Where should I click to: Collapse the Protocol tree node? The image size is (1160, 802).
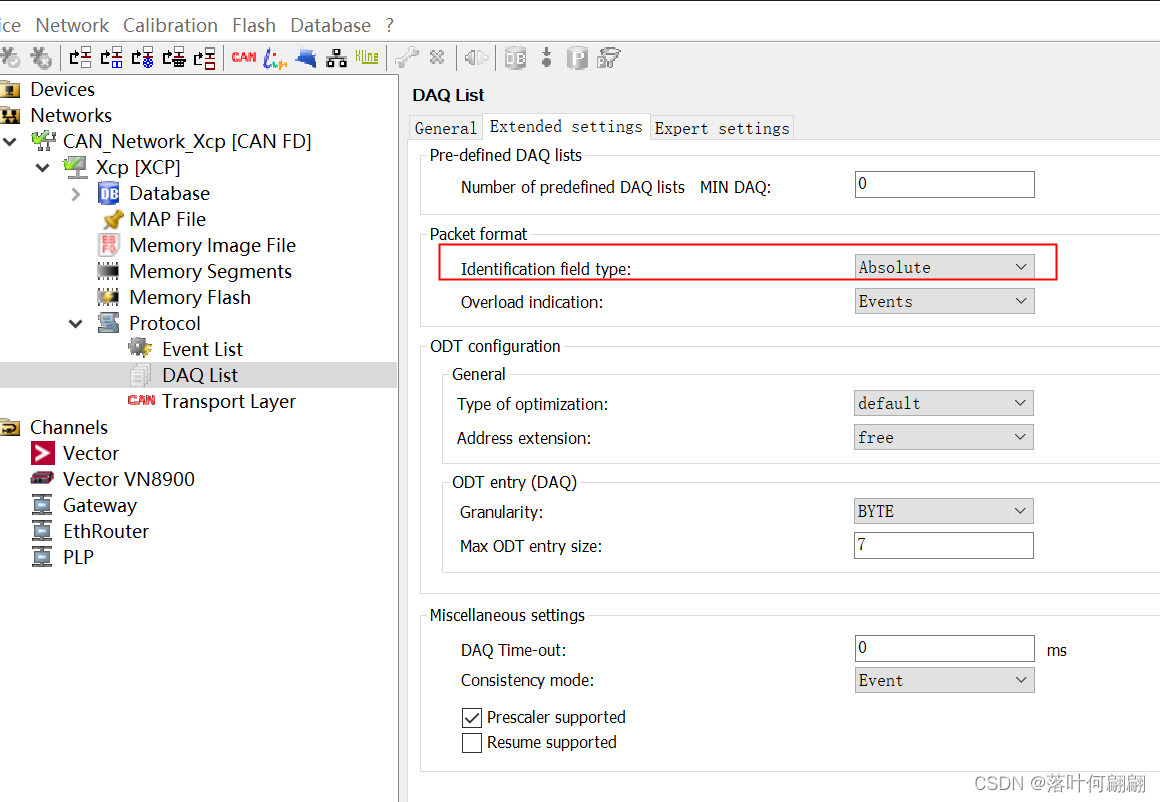click(75, 323)
